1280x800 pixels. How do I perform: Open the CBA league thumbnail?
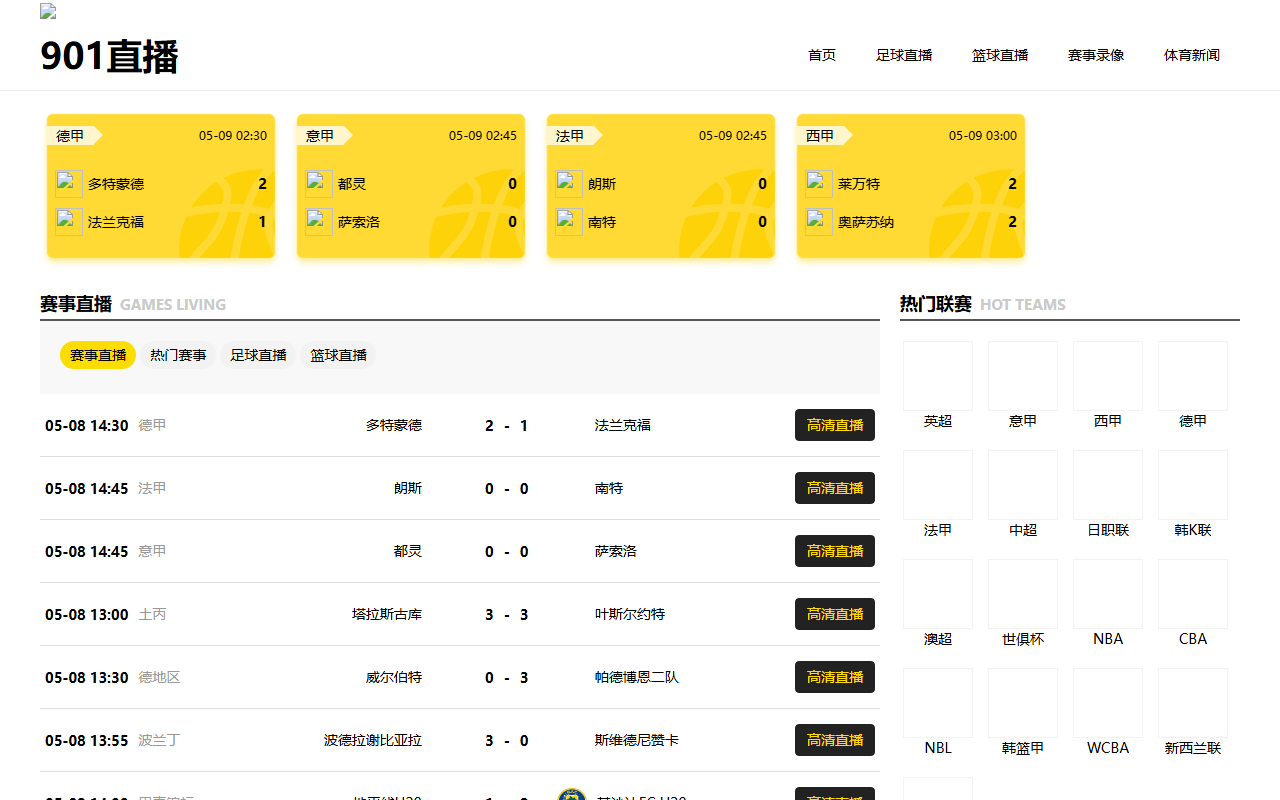pos(1193,594)
